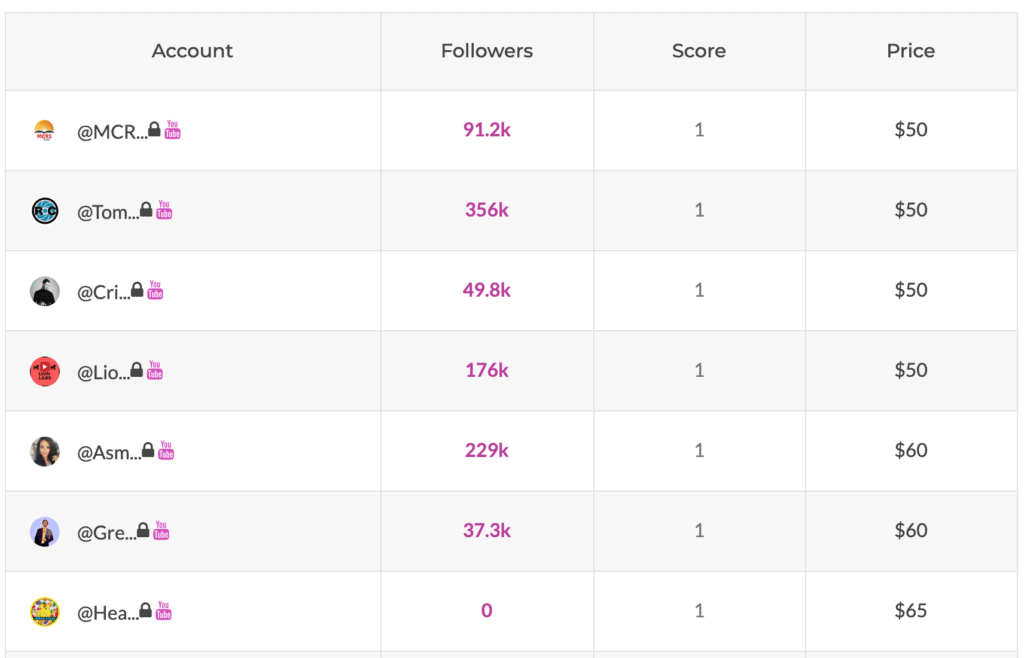Open the @Gre account name link
The image size is (1024, 658).
[106, 532]
